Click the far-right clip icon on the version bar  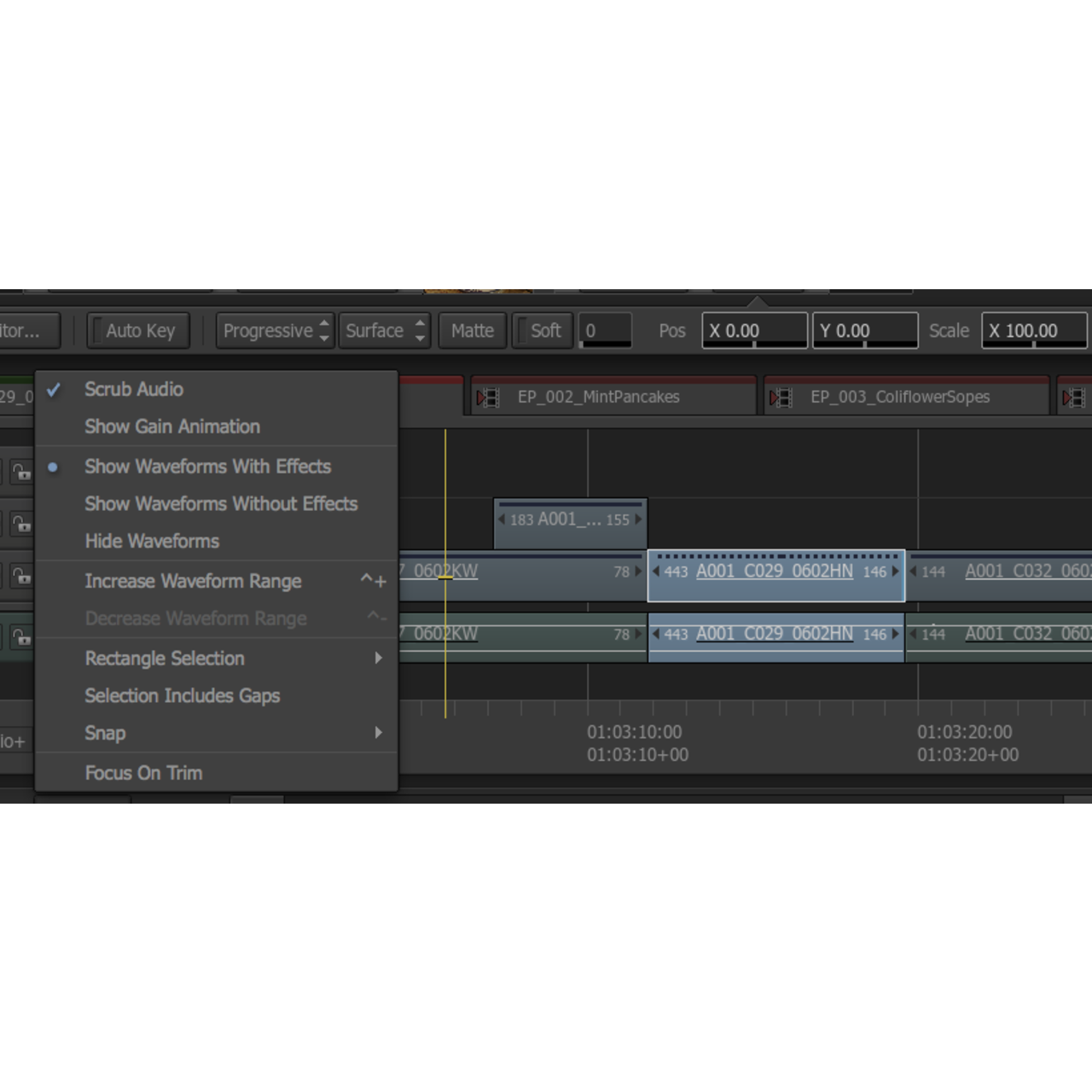(1073, 396)
